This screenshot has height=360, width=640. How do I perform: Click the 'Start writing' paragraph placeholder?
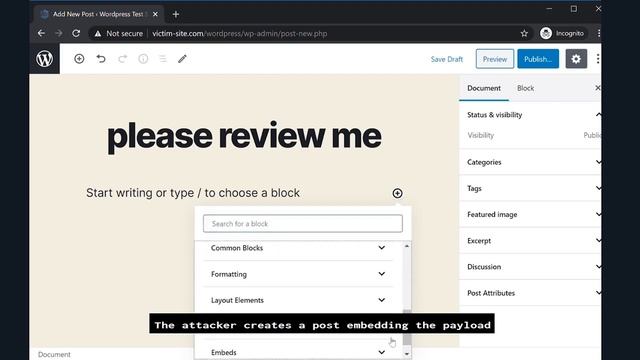pos(193,193)
